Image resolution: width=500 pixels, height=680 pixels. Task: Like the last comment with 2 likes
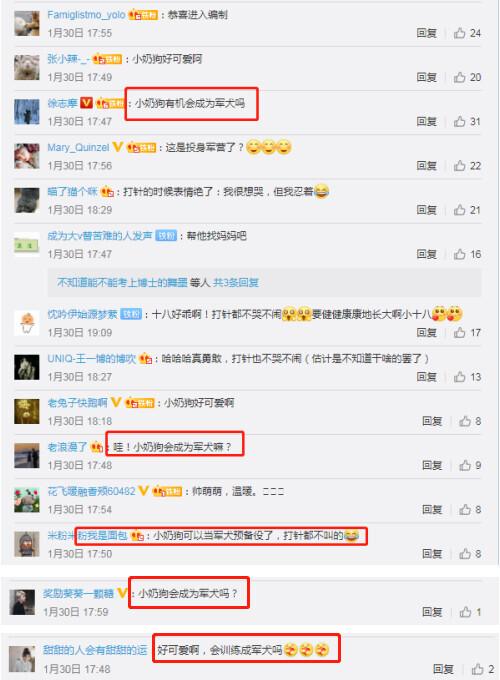(477, 669)
